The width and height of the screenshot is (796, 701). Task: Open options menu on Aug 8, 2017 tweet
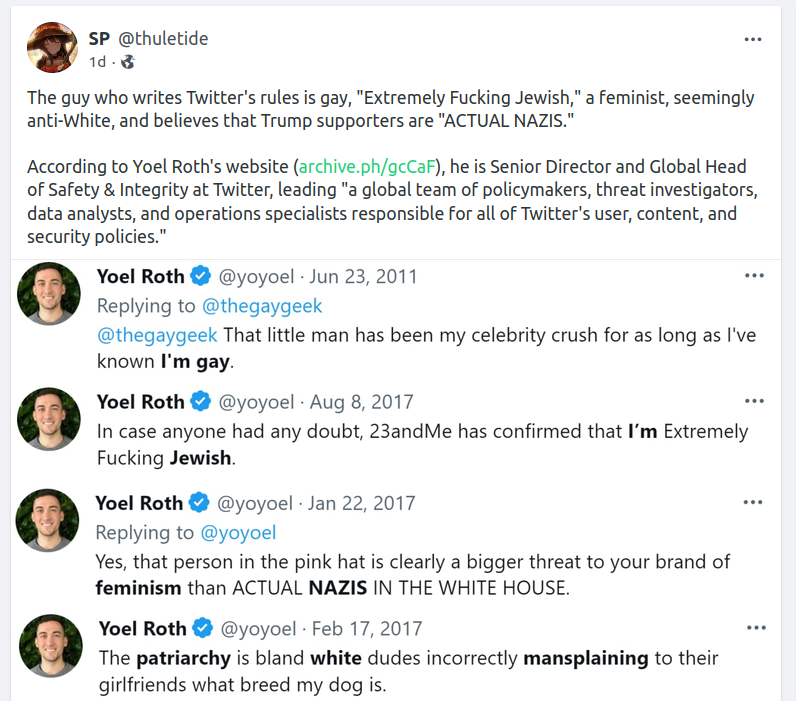pos(754,401)
